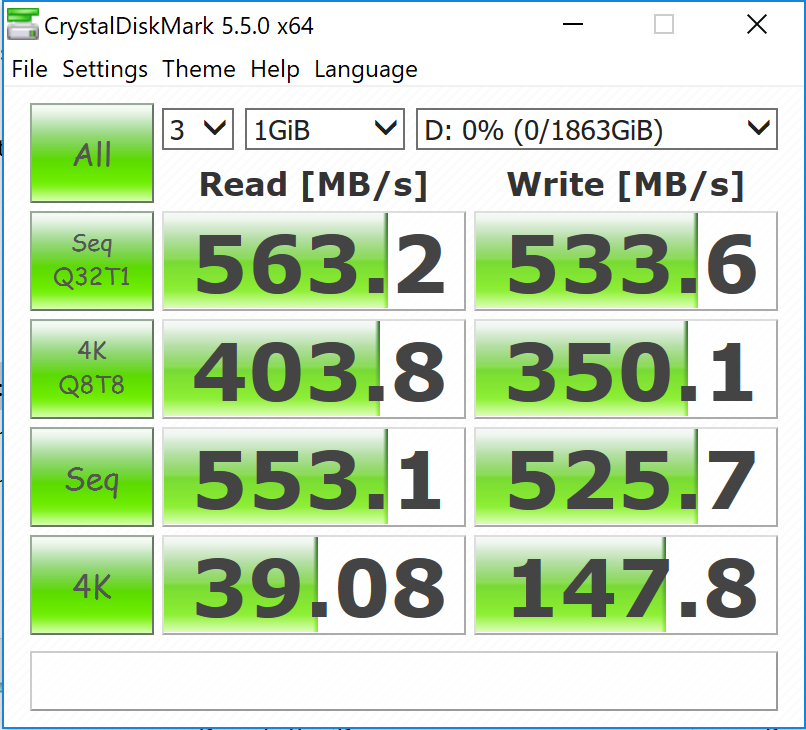The height and width of the screenshot is (730, 806).
Task: Click the Read [MB/s] column header
Action: click(314, 185)
